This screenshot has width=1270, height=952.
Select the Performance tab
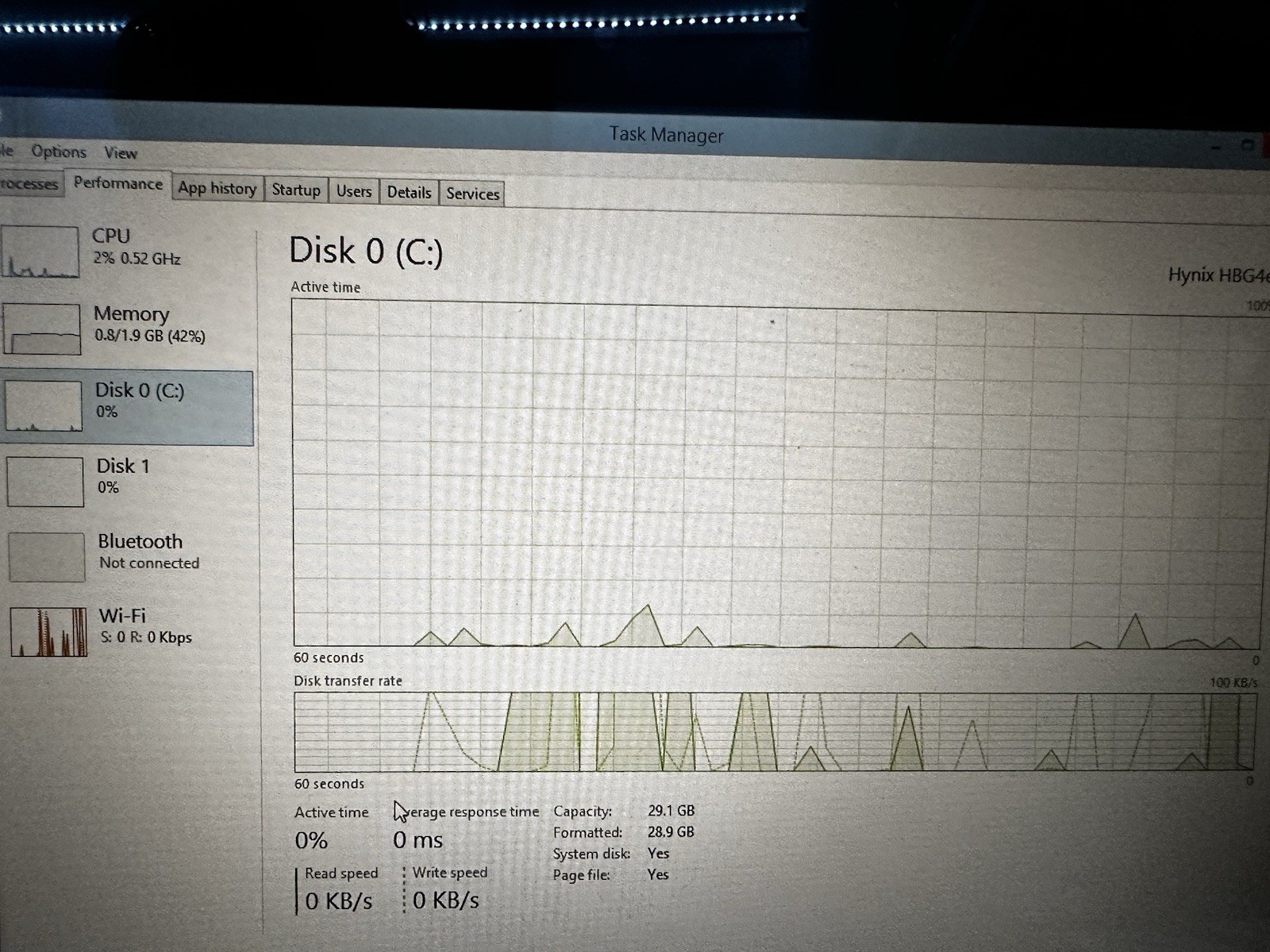[x=118, y=183]
